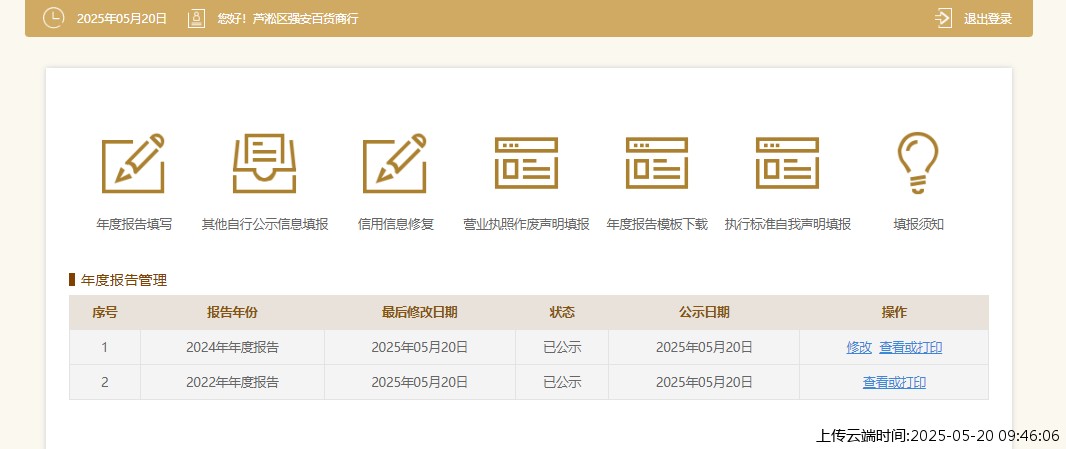This screenshot has width=1066, height=449.
Task: Click the header date 2025年05月20日
Action: (x=122, y=19)
